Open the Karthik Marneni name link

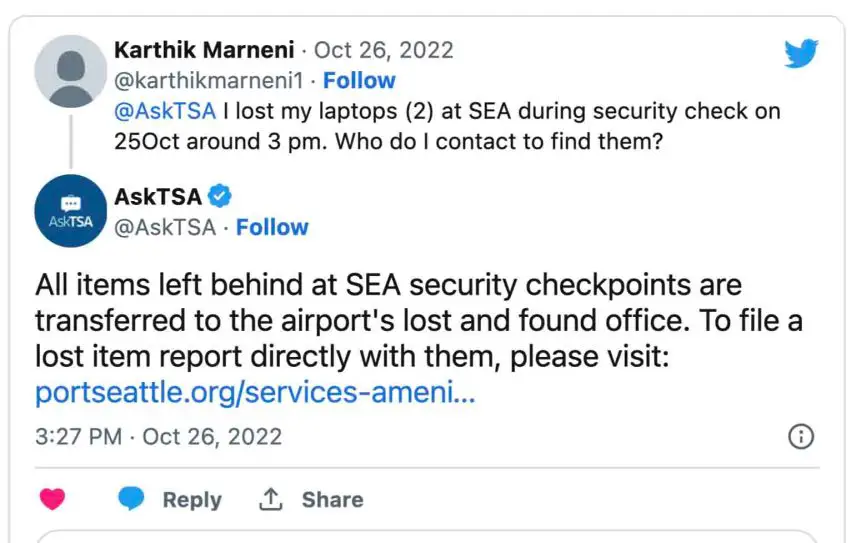pos(205,50)
